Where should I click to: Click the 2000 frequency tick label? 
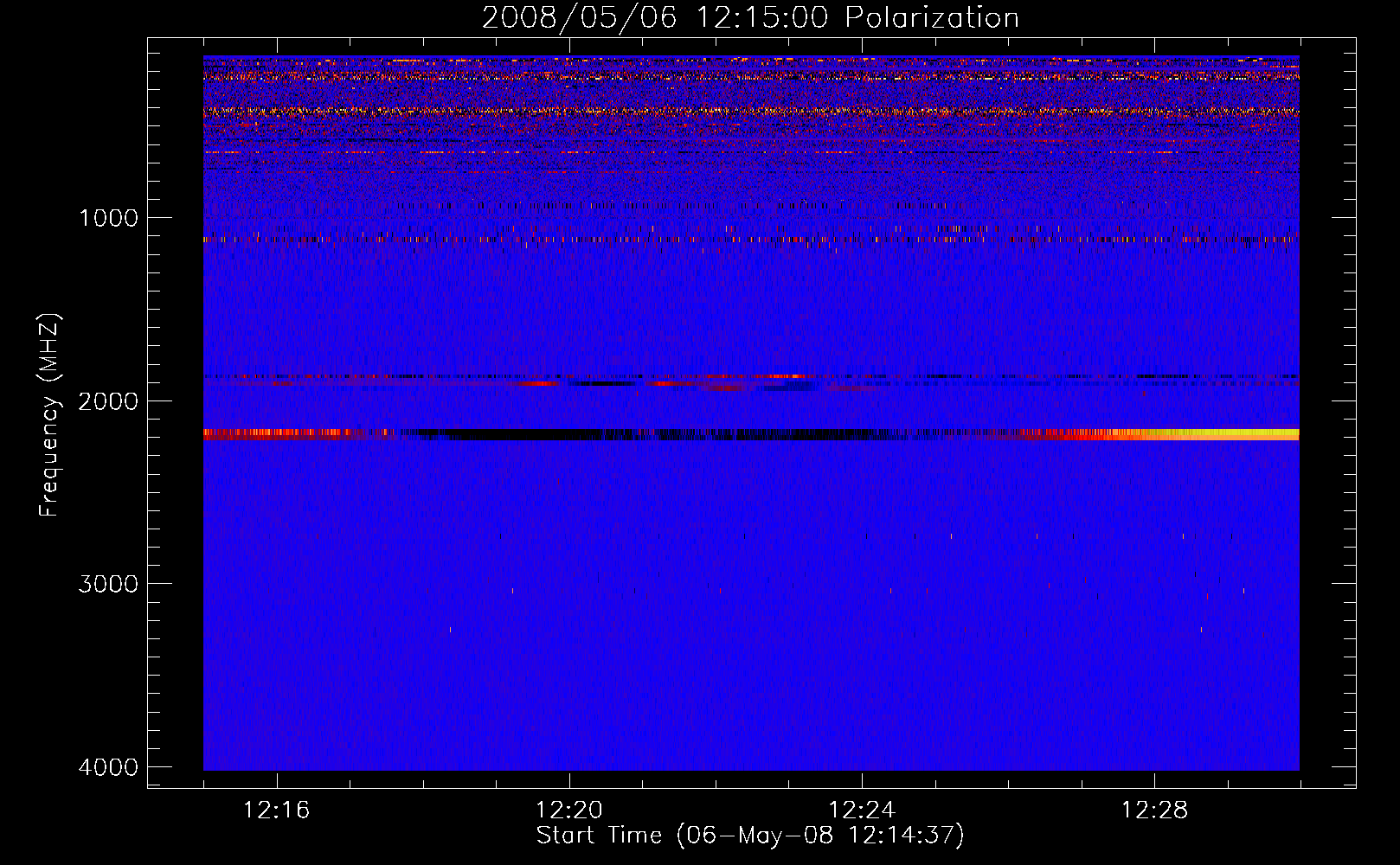click(x=108, y=400)
